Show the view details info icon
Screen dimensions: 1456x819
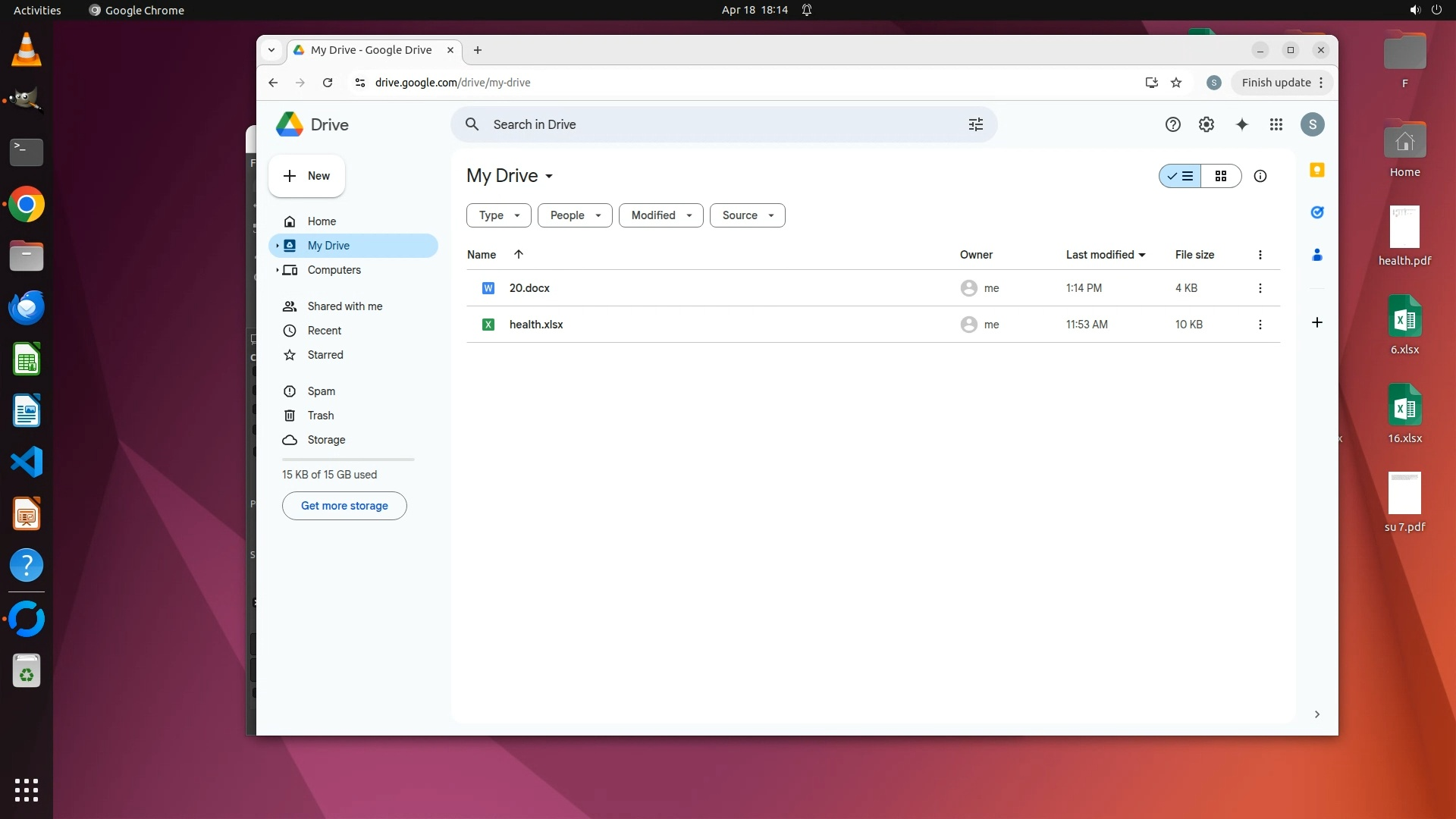point(1260,176)
